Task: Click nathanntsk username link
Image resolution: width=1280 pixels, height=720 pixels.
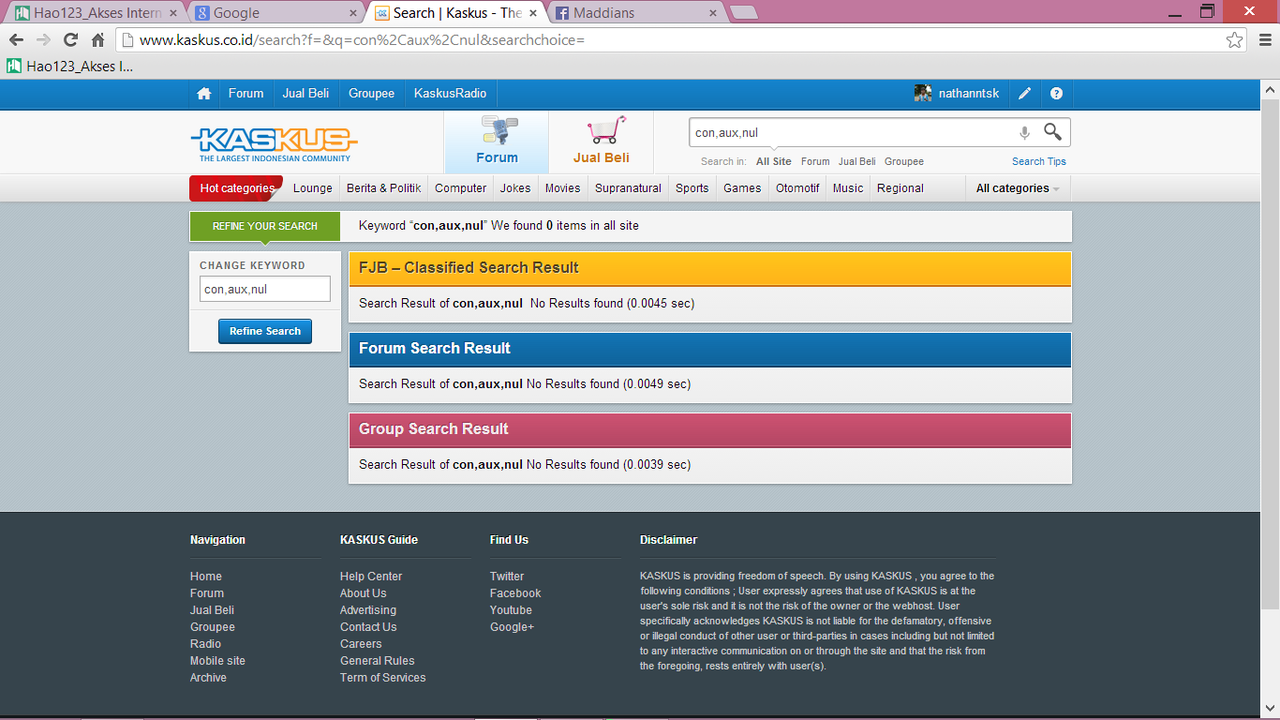Action: [x=969, y=93]
